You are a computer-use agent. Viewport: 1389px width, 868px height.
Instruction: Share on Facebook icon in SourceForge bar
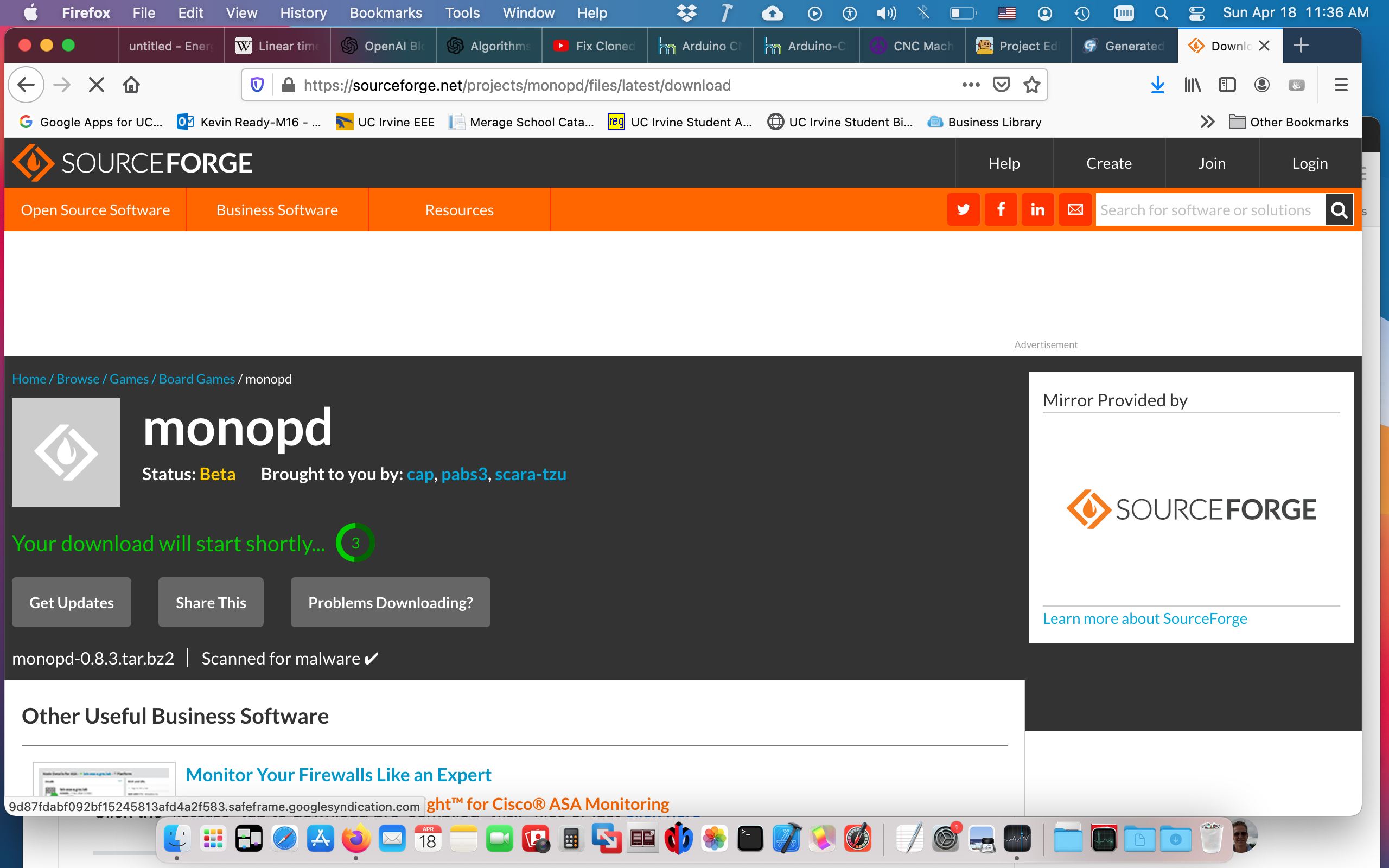pyautogui.click(x=1001, y=209)
